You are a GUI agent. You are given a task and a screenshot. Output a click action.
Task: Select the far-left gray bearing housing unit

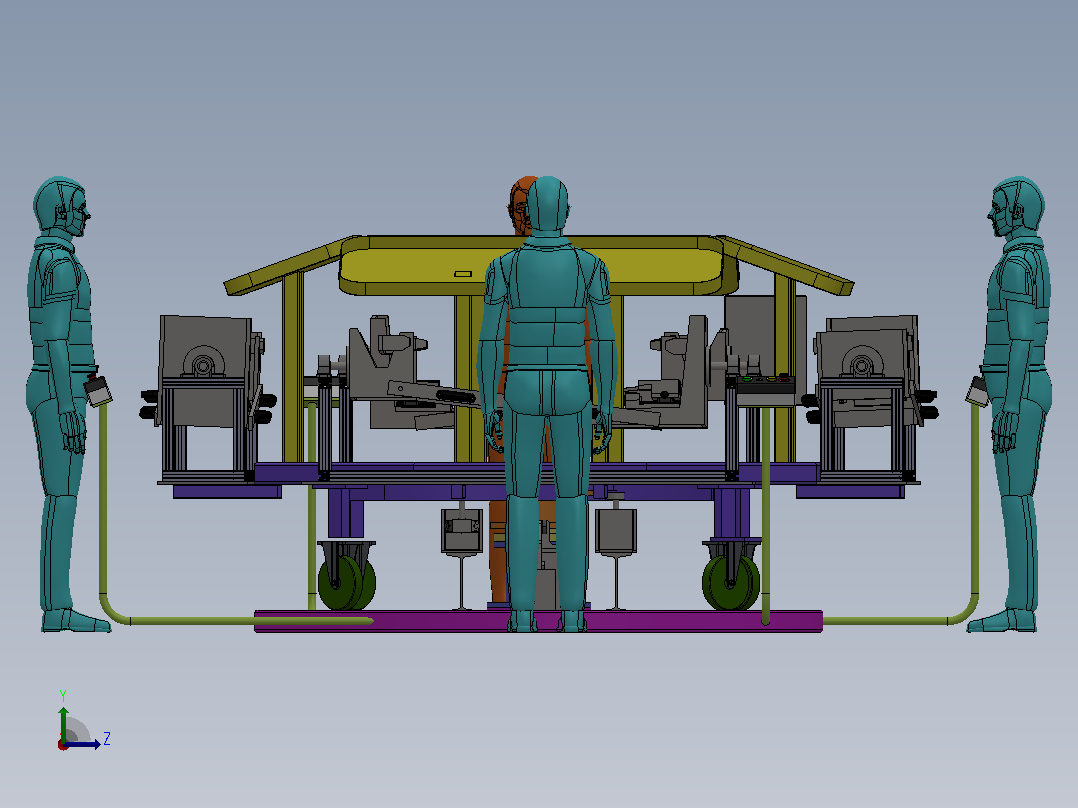tap(206, 371)
